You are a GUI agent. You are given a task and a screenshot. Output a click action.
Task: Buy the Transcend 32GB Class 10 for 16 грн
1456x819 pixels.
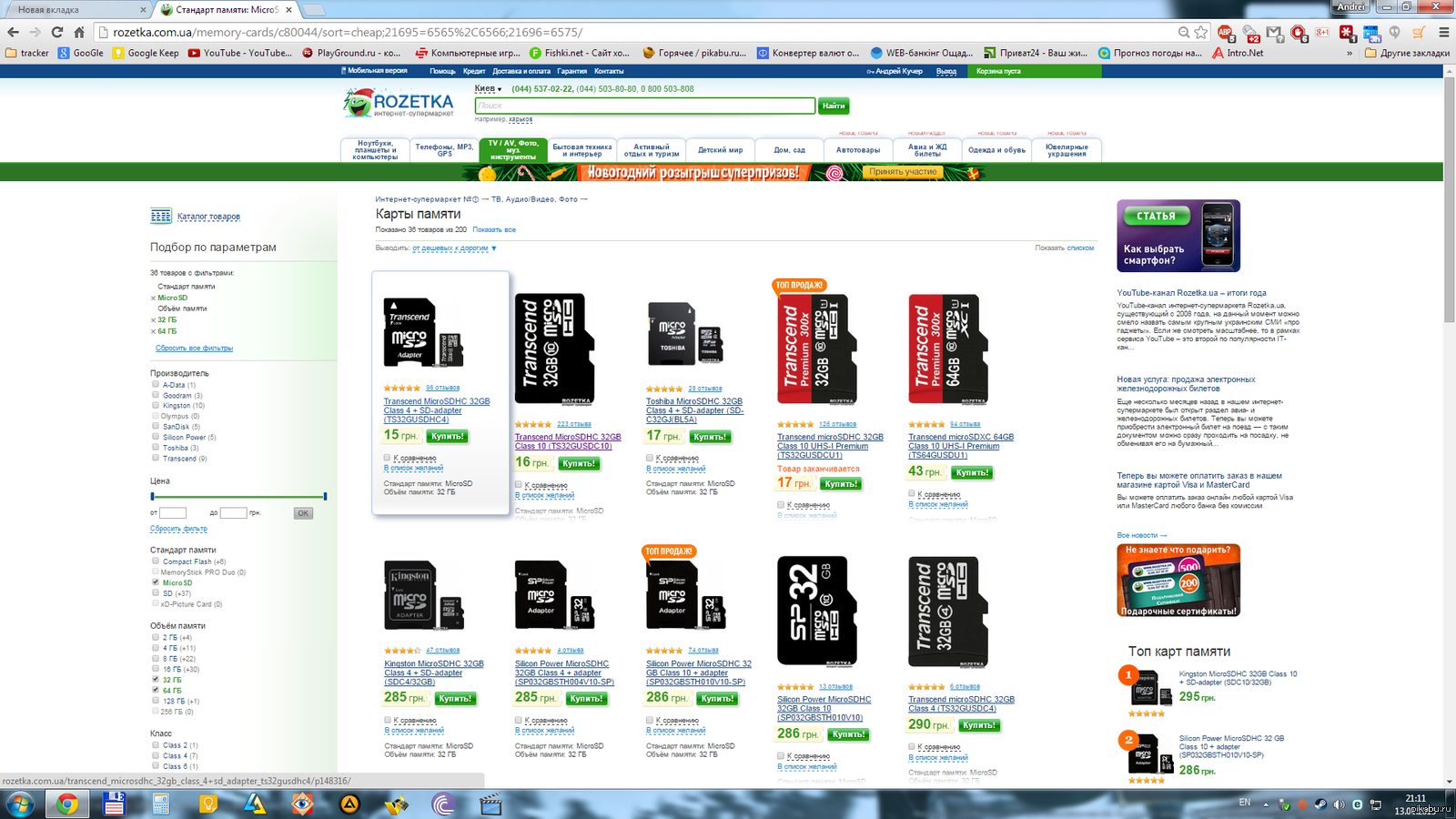pos(579,463)
